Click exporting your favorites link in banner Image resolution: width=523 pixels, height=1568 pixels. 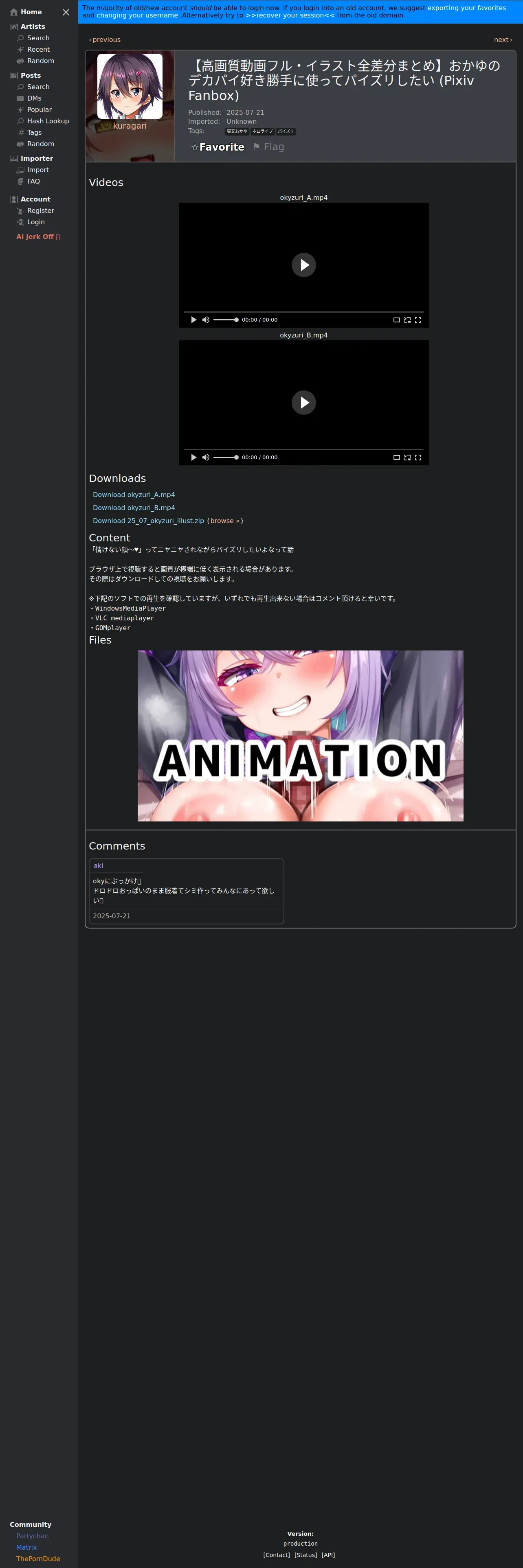(466, 8)
